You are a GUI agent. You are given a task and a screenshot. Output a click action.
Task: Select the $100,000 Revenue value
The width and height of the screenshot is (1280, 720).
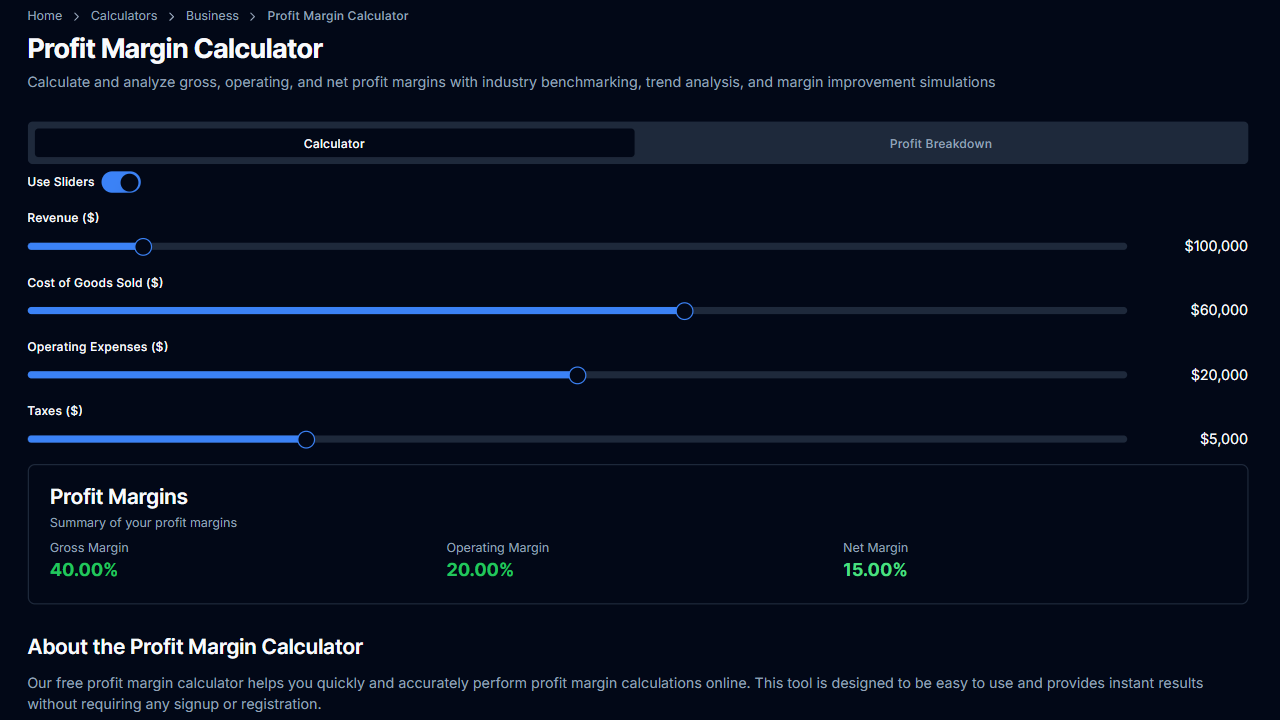tap(1216, 246)
